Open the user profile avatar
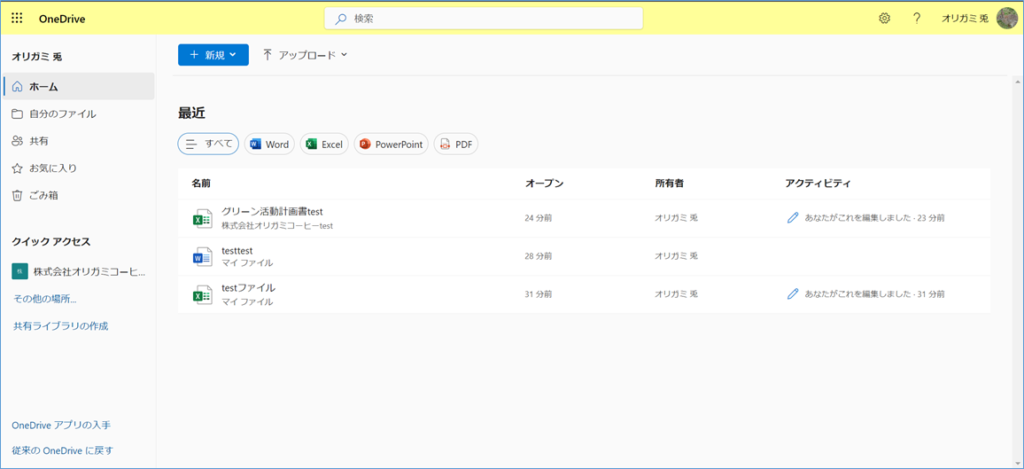 click(x=1007, y=18)
